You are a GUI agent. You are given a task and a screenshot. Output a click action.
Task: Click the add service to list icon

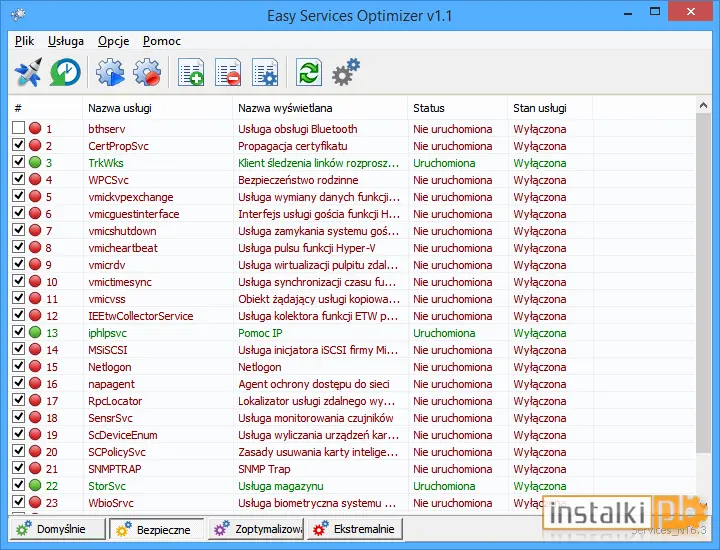click(x=191, y=72)
